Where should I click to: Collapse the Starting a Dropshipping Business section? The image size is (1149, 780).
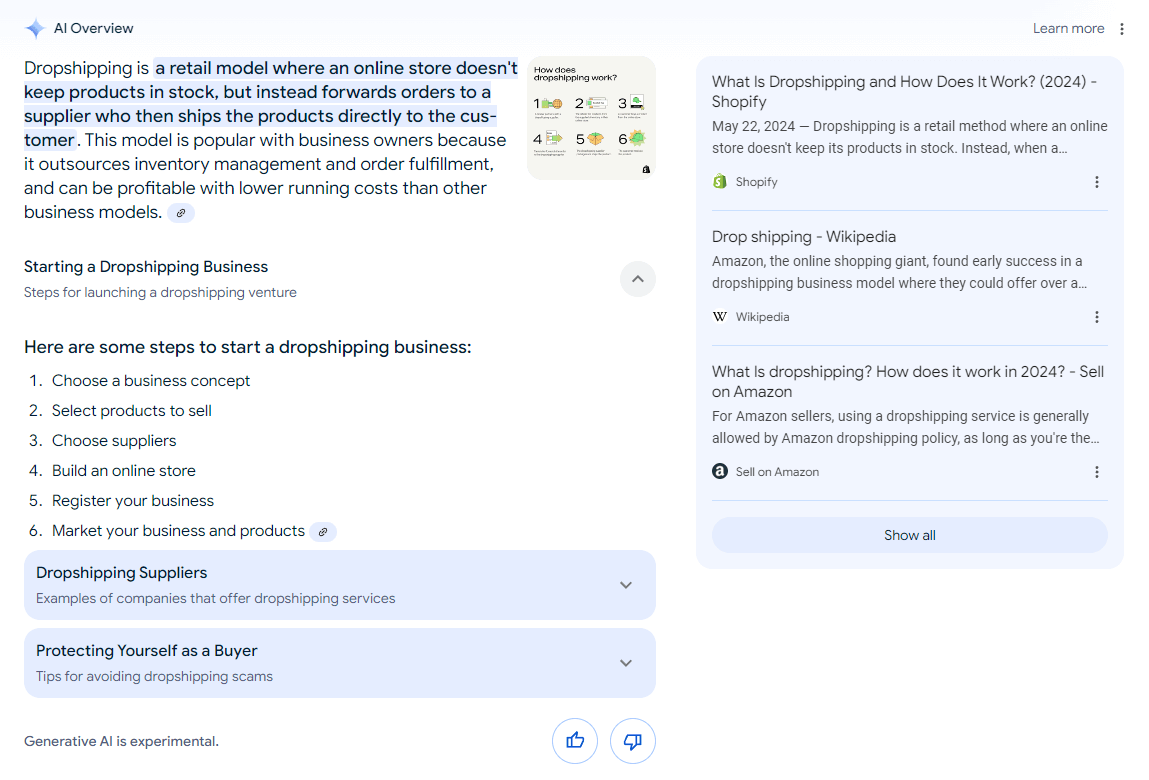click(638, 279)
